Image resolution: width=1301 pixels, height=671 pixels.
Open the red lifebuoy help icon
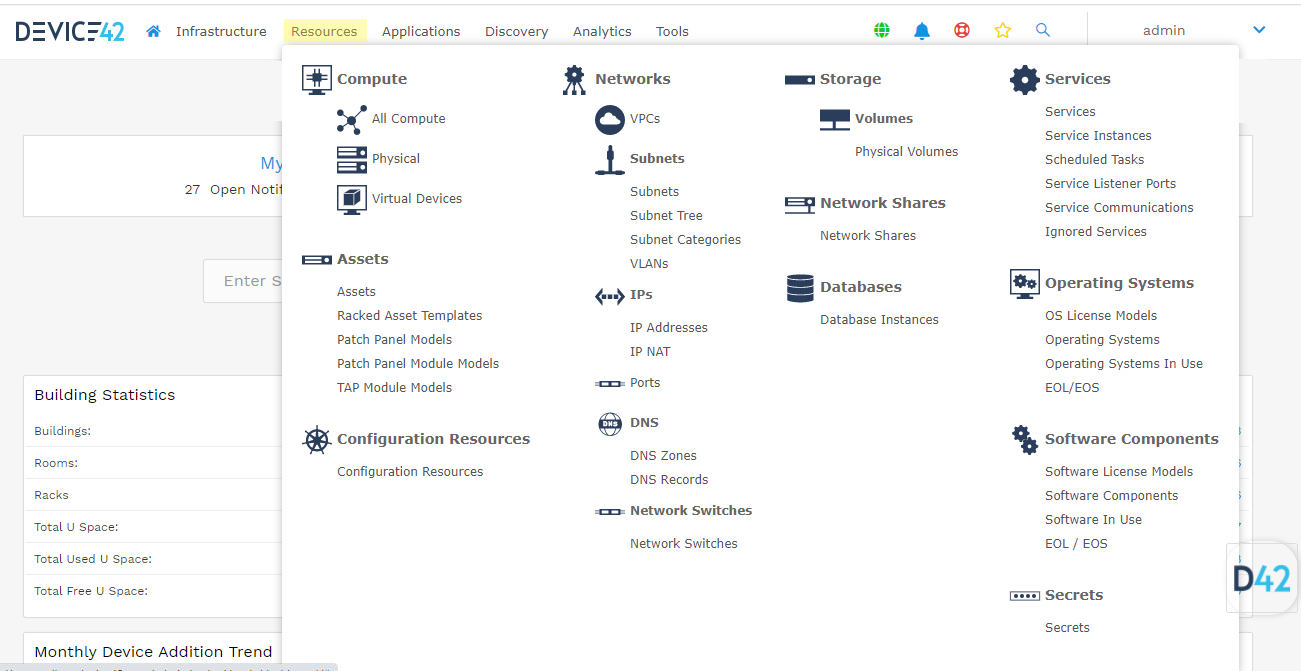962,31
